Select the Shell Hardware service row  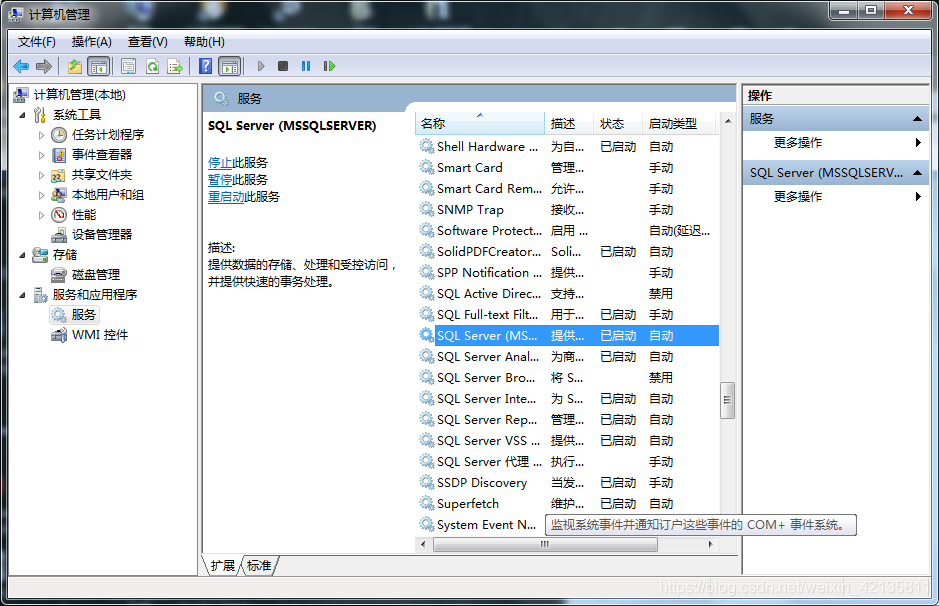coord(567,147)
